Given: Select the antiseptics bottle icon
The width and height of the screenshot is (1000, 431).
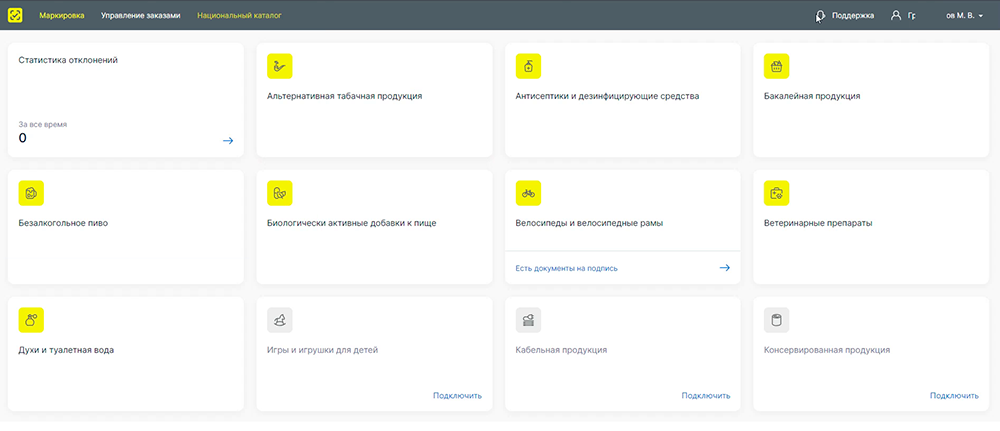Looking at the screenshot, I should click(528, 66).
